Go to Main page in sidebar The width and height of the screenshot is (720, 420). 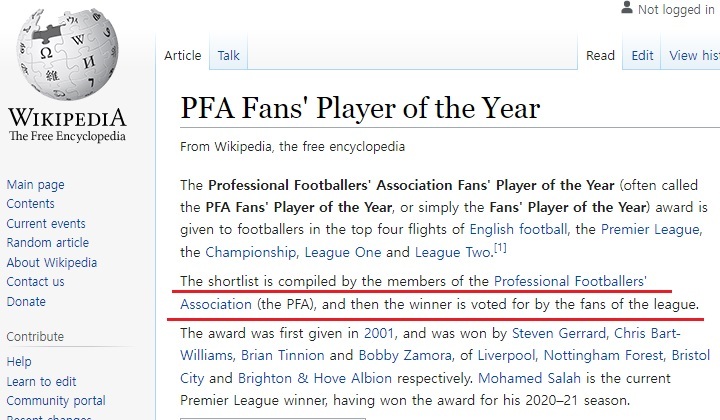click(x=35, y=185)
